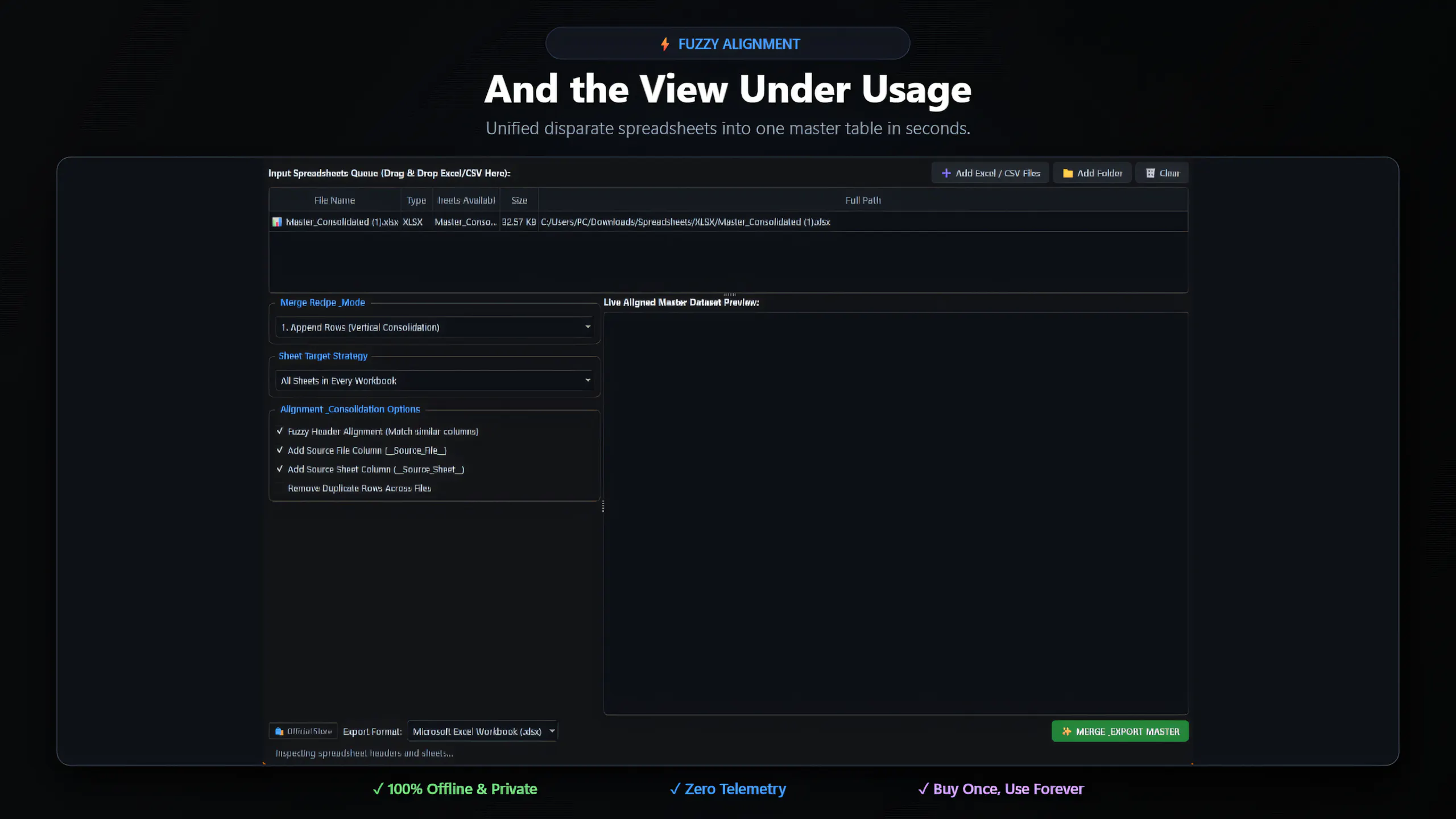
Task: Sort queue by File Name column header
Action: coord(334,200)
